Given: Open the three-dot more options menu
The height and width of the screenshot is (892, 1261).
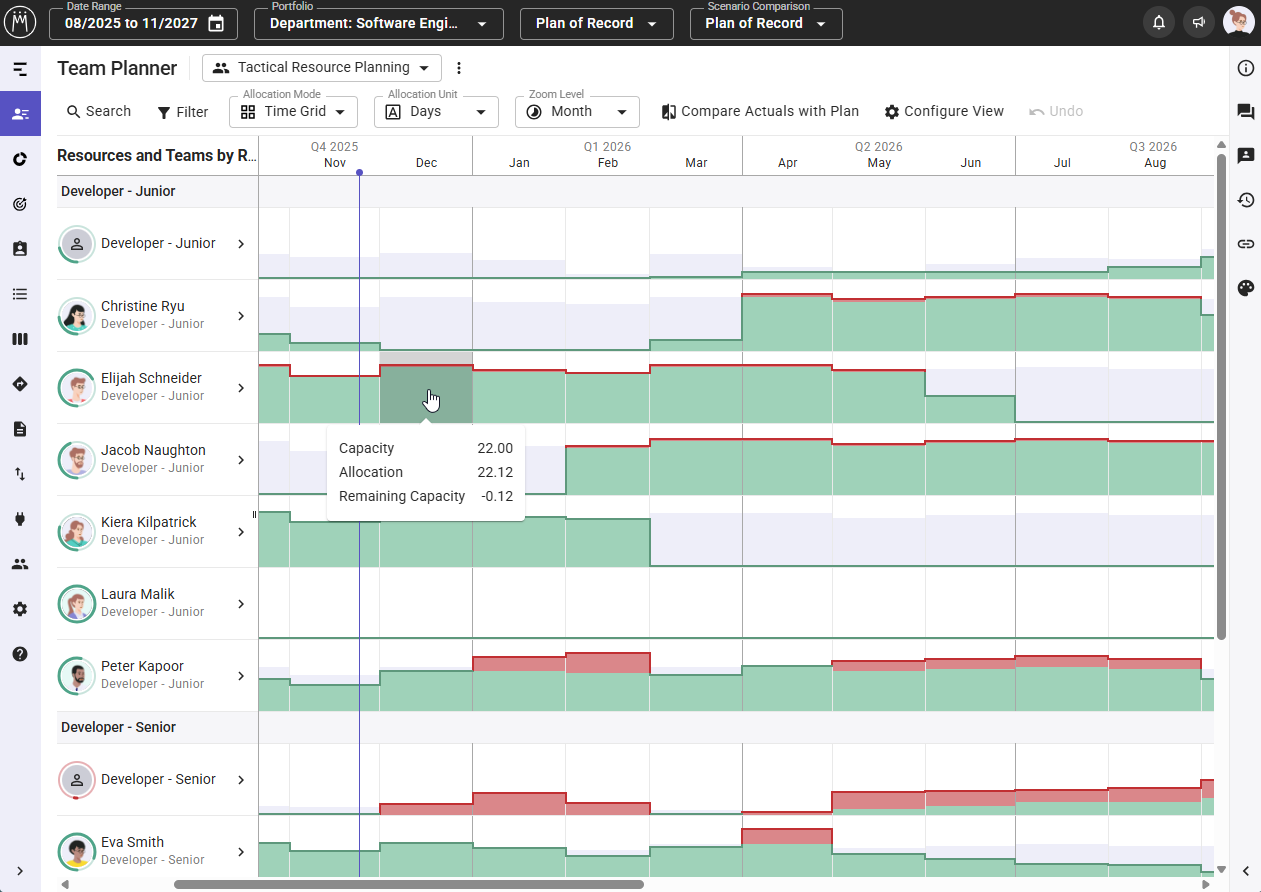Looking at the screenshot, I should coord(459,68).
